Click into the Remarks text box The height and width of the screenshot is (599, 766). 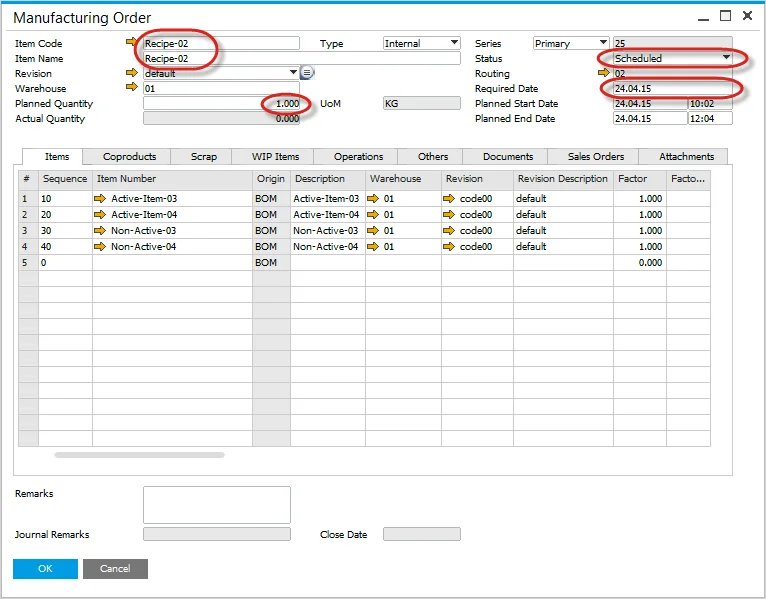coord(217,505)
